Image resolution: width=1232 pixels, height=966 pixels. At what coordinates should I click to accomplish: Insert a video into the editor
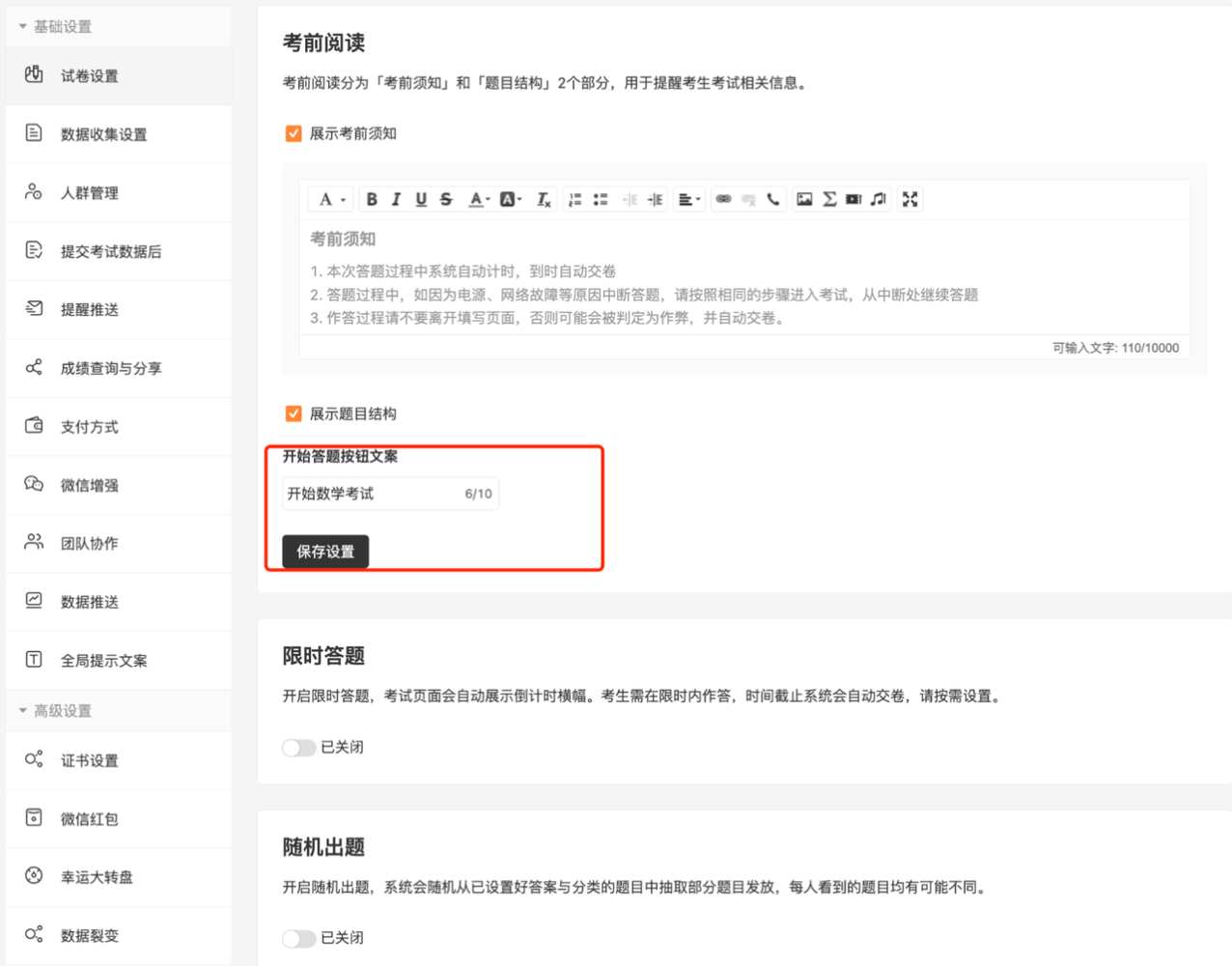tap(854, 199)
